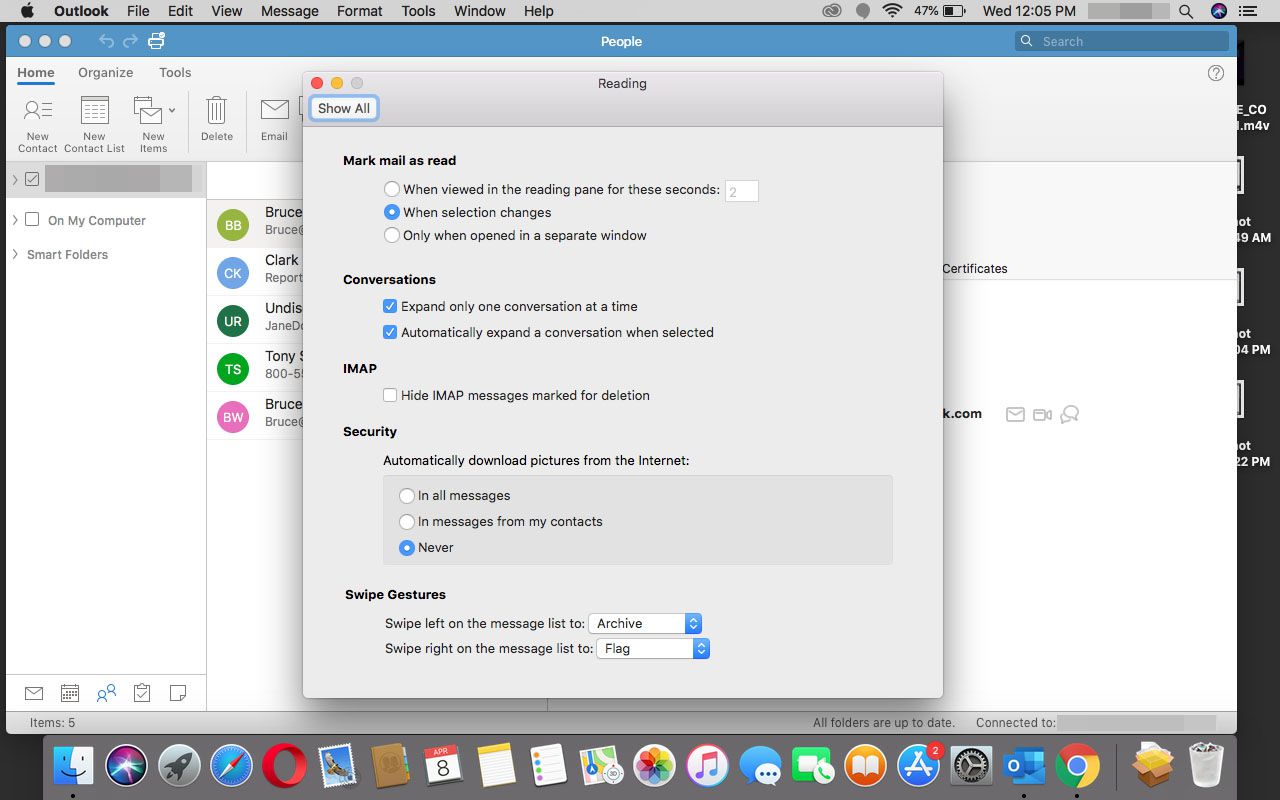Switch to People view at sidebar bottom
1280x800 pixels.
(106, 693)
